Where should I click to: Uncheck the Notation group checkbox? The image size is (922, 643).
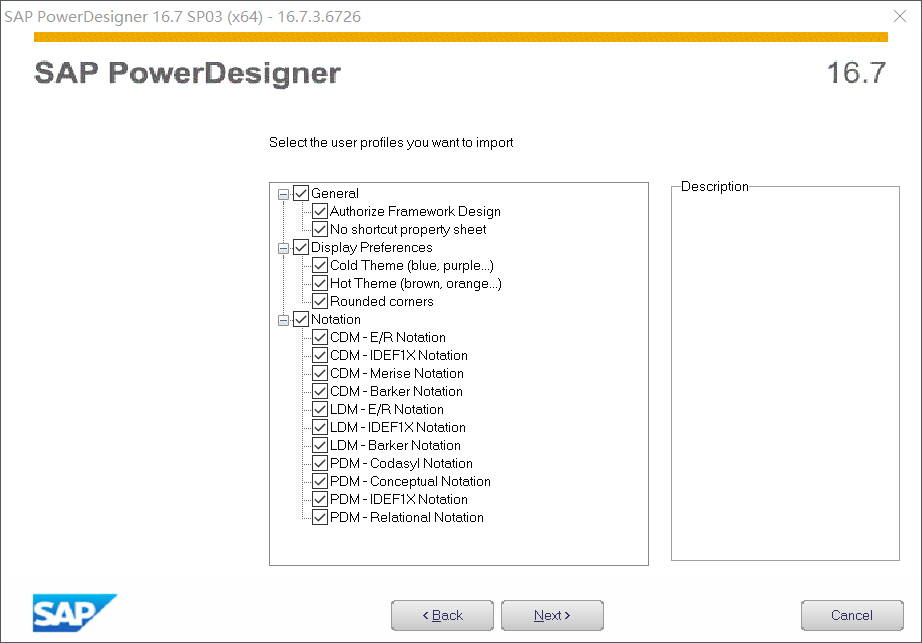coord(301,319)
